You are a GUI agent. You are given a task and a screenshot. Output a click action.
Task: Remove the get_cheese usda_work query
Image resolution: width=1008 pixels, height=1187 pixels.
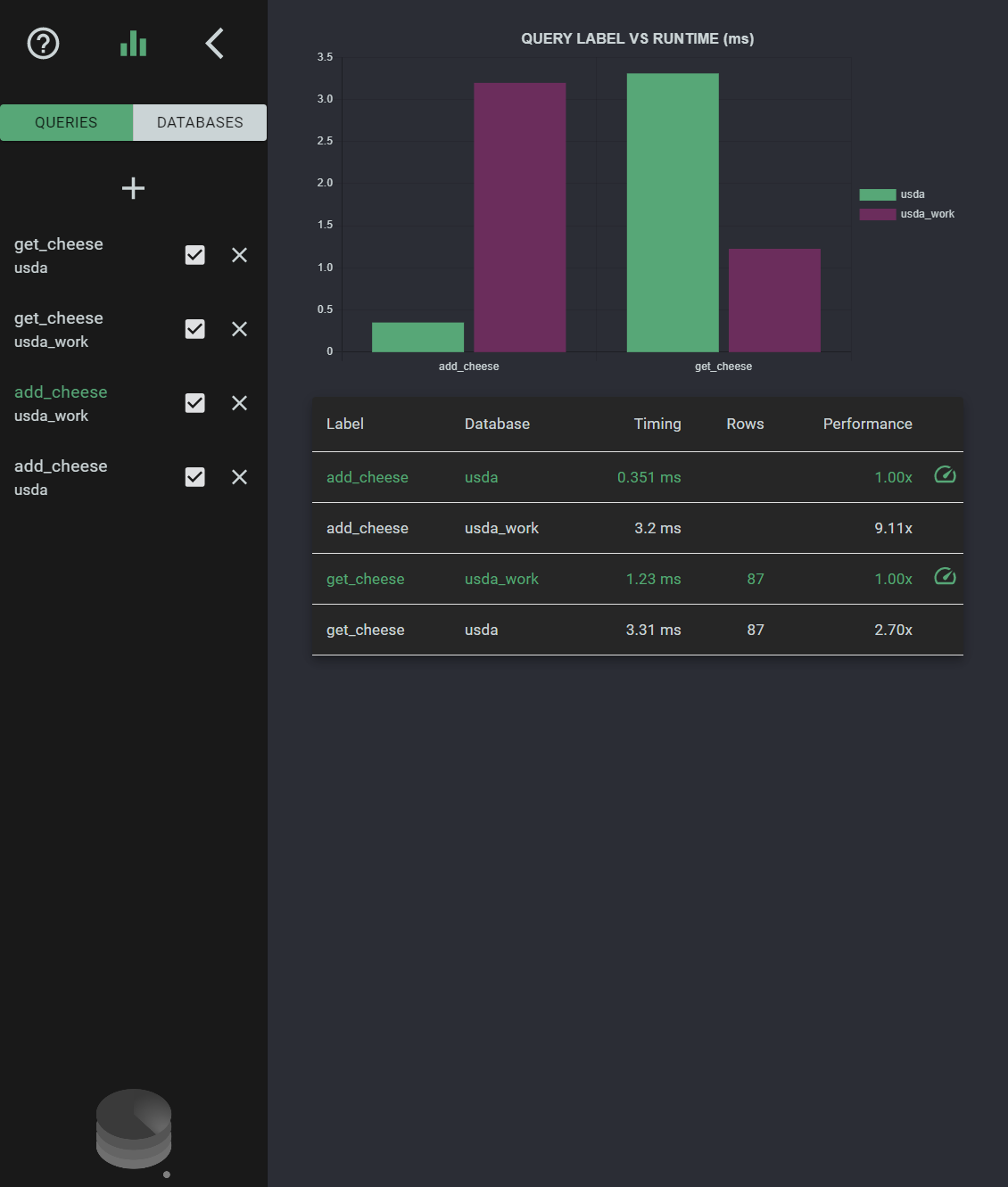coord(239,329)
